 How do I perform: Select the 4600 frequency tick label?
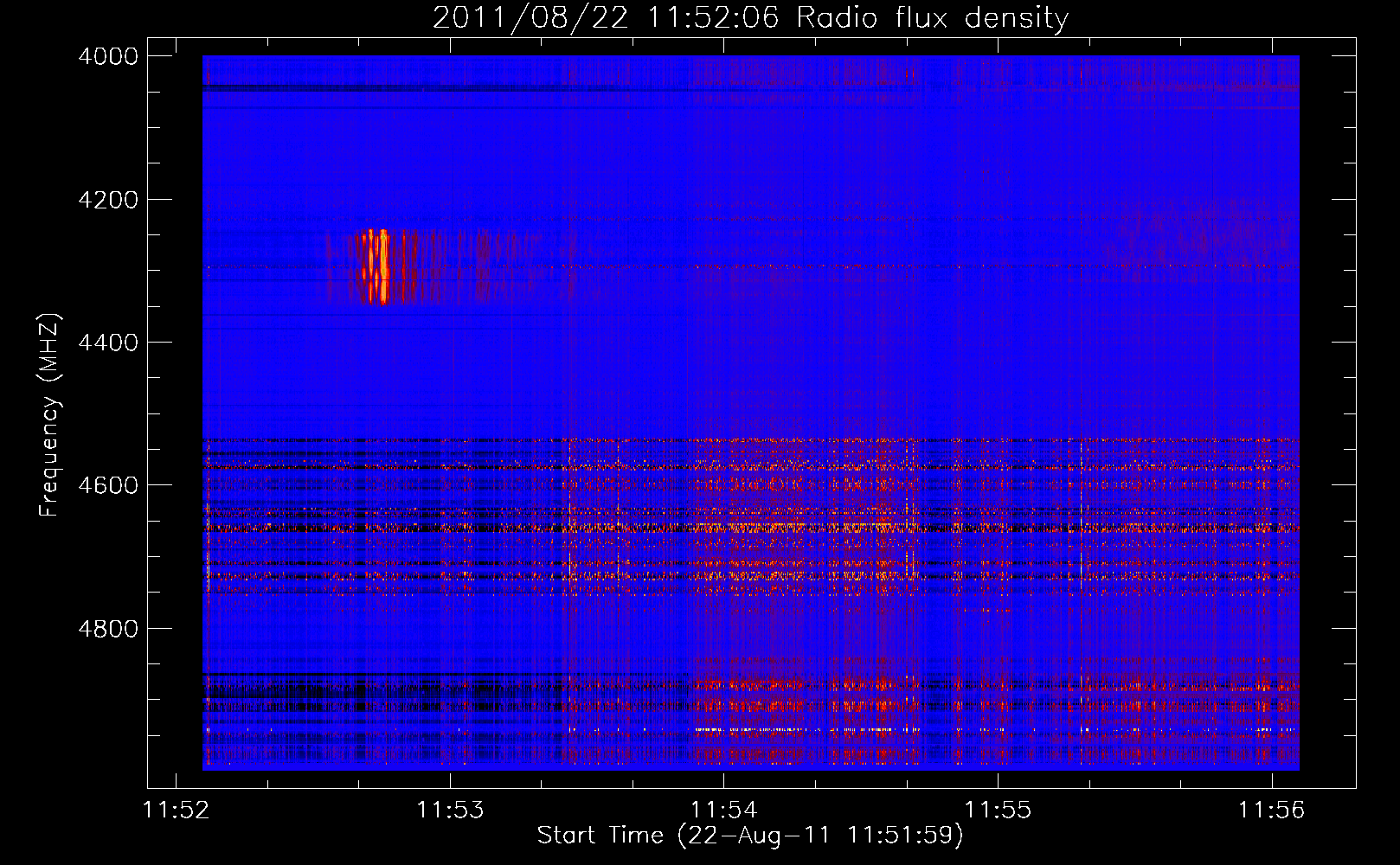tap(108, 485)
